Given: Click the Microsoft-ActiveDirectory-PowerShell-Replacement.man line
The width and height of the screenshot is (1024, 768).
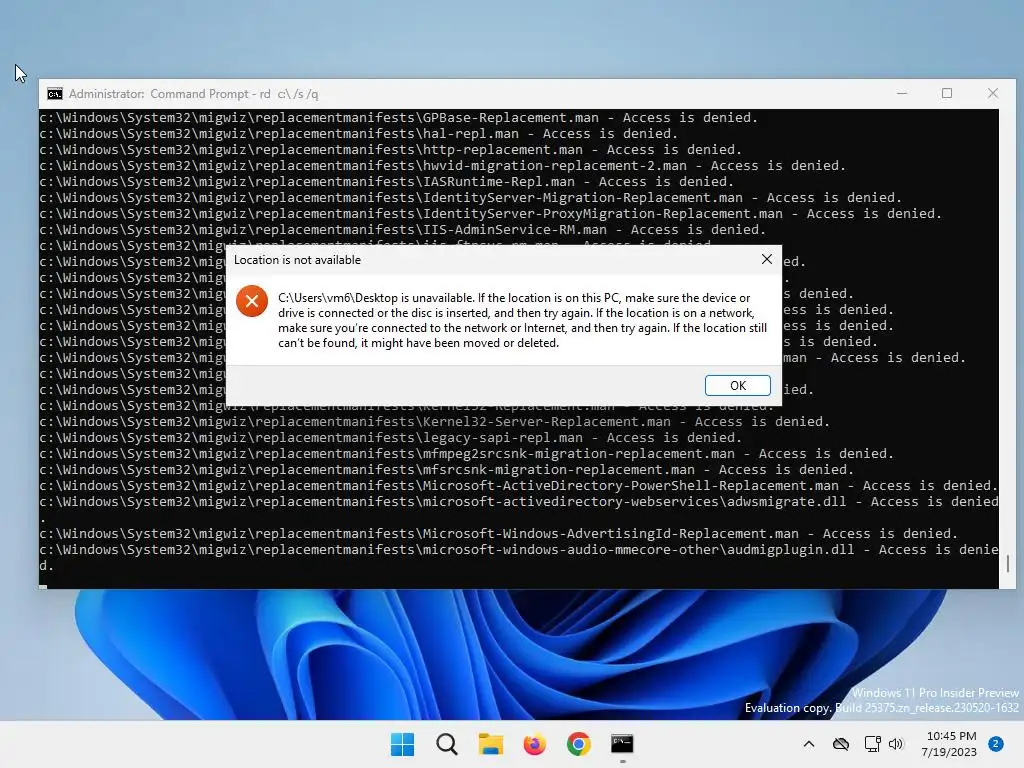Looking at the screenshot, I should click(x=519, y=485).
